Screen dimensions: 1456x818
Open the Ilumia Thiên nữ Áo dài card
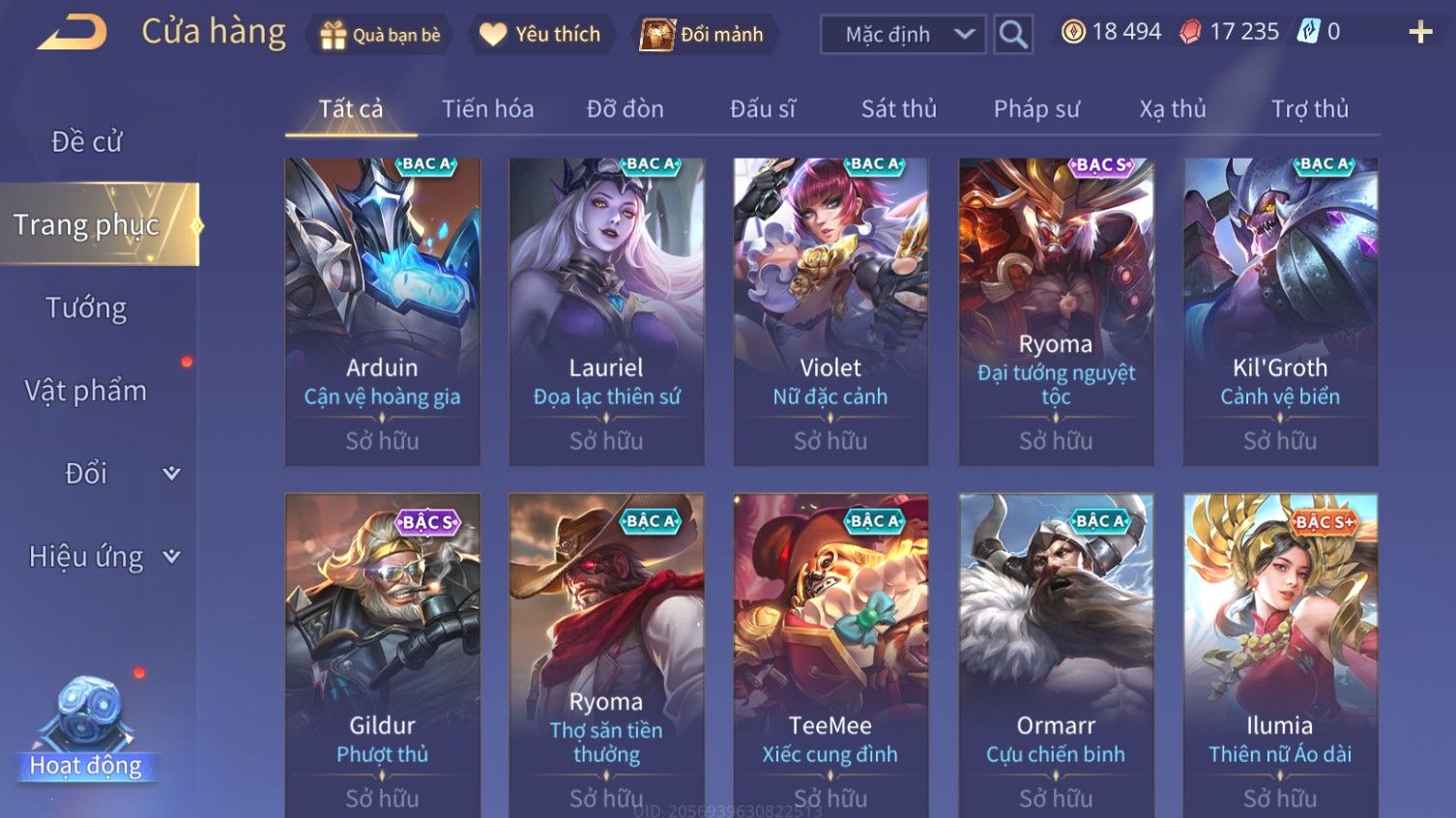click(x=1280, y=656)
